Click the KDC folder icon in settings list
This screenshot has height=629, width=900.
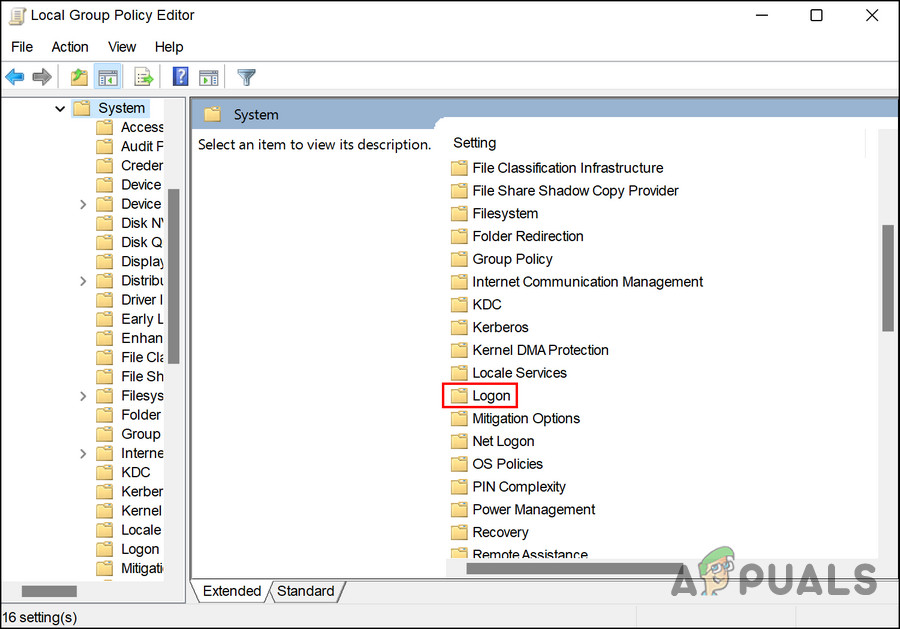pyautogui.click(x=459, y=305)
